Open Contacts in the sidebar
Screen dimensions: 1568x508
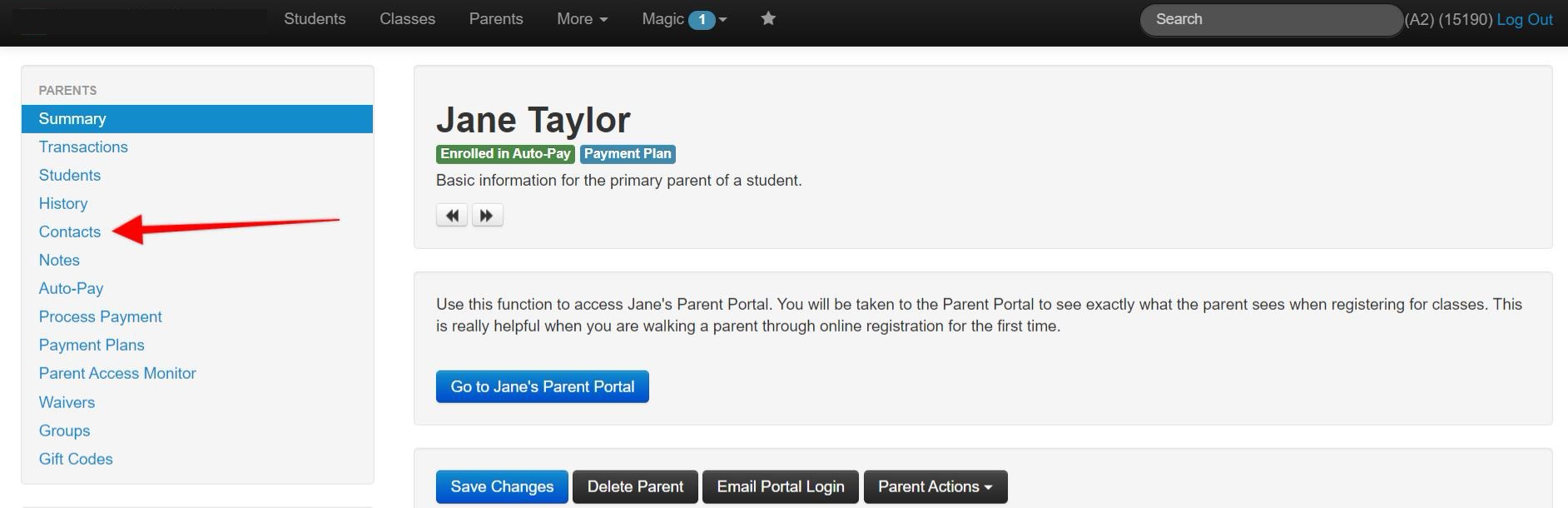tap(70, 232)
